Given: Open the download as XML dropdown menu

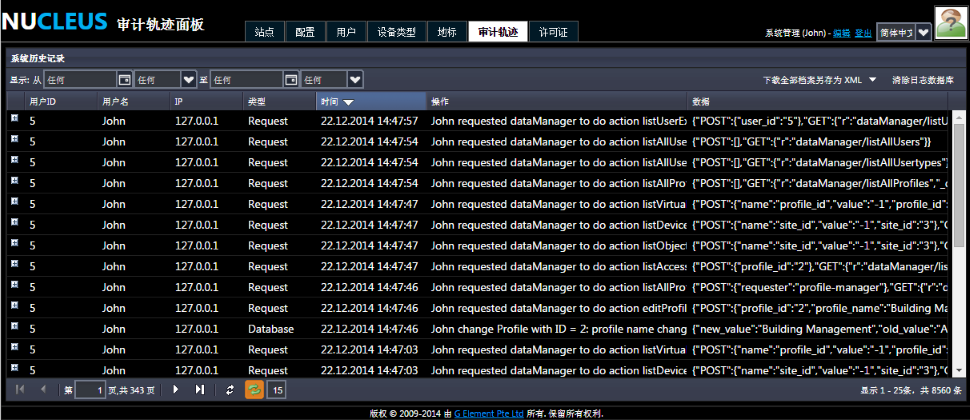Looking at the screenshot, I should (x=872, y=79).
